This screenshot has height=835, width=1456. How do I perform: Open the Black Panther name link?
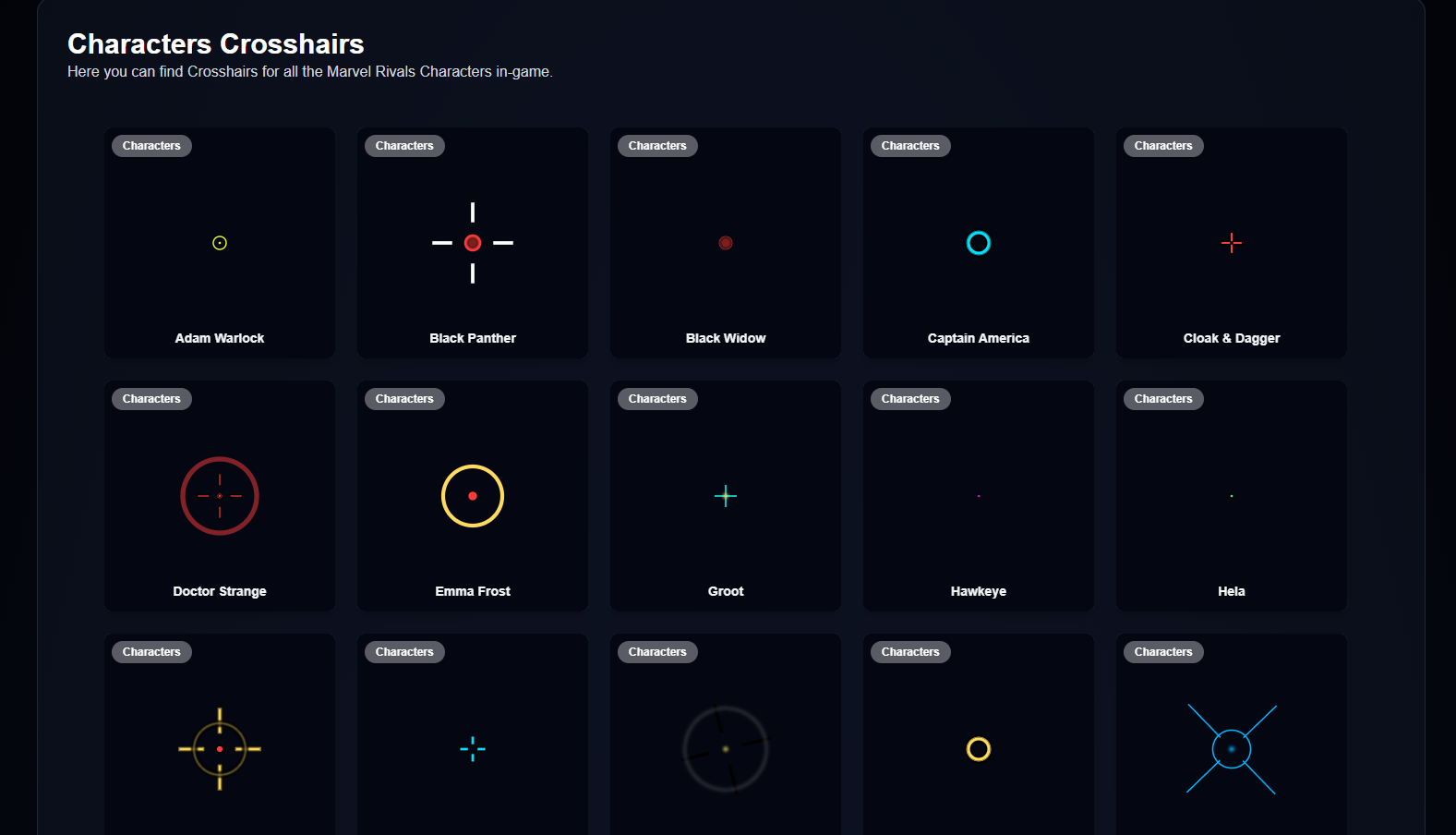[473, 338]
